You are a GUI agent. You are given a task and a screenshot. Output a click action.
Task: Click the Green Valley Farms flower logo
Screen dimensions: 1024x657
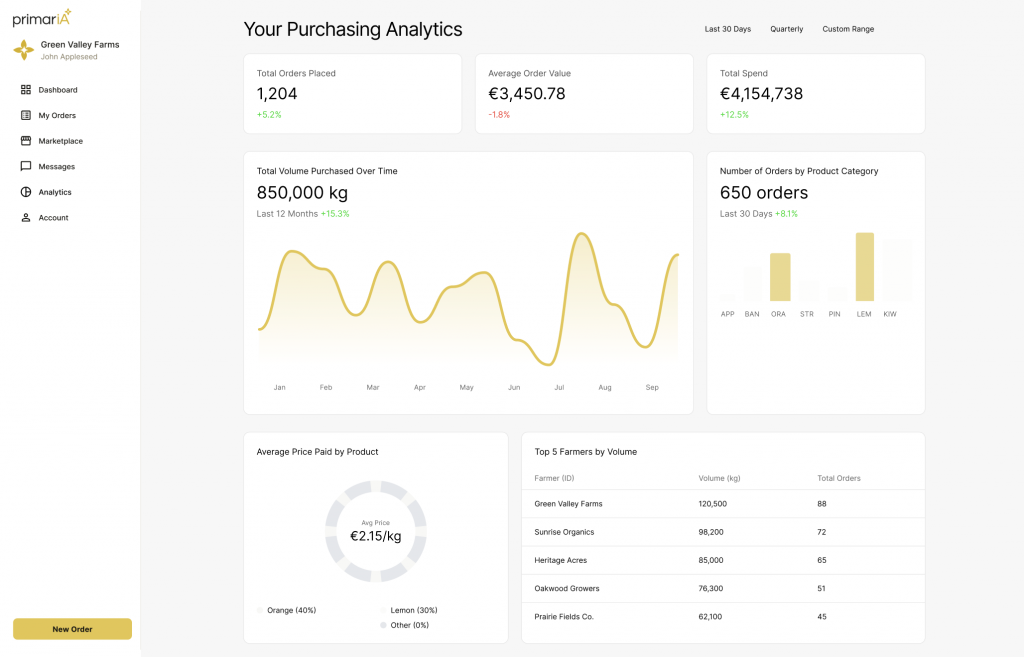(23, 50)
